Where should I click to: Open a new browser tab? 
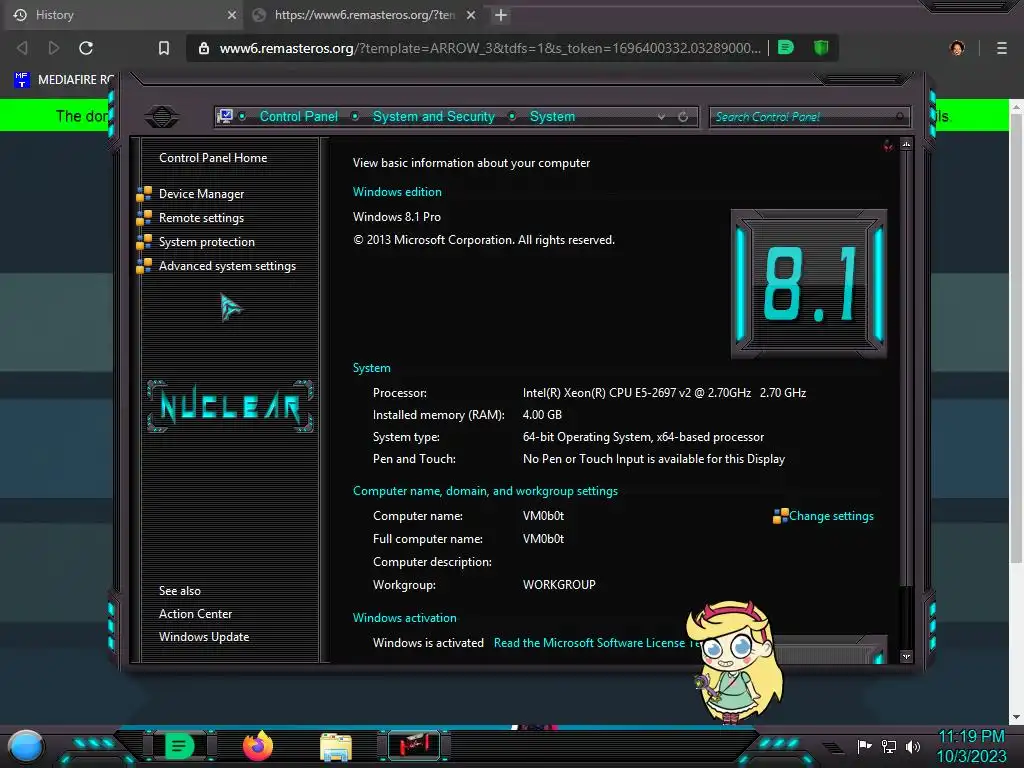pos(501,14)
